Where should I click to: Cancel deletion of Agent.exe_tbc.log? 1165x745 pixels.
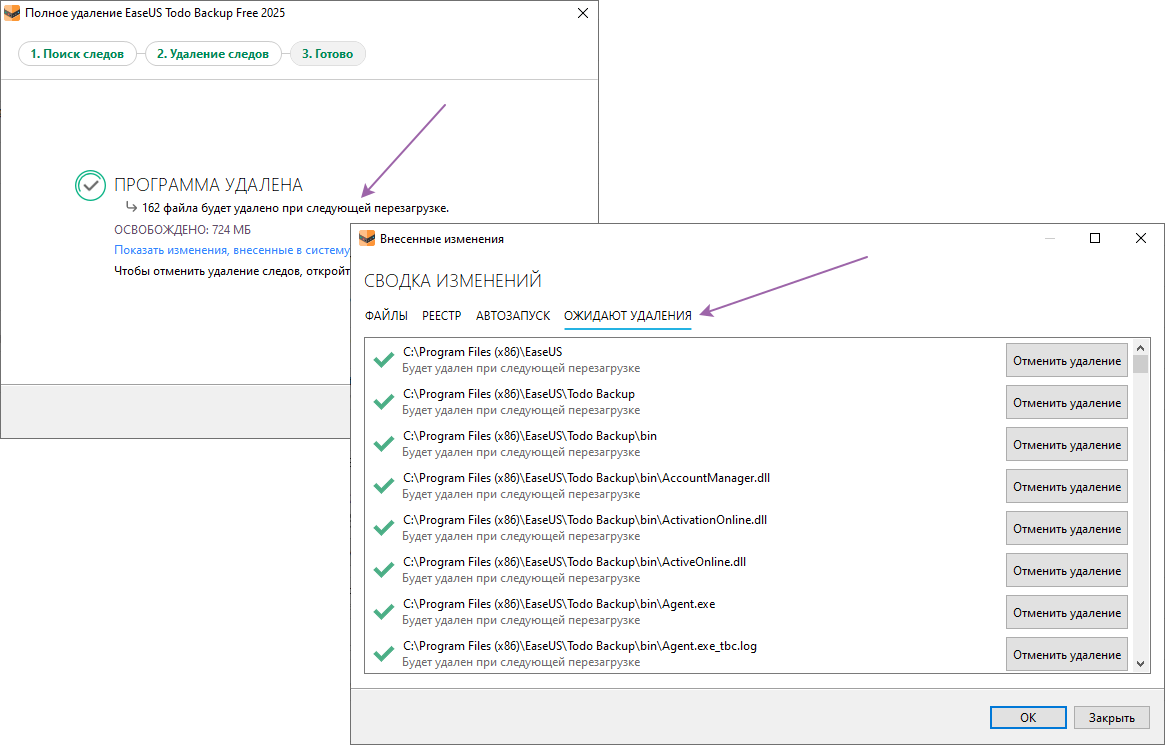1066,655
